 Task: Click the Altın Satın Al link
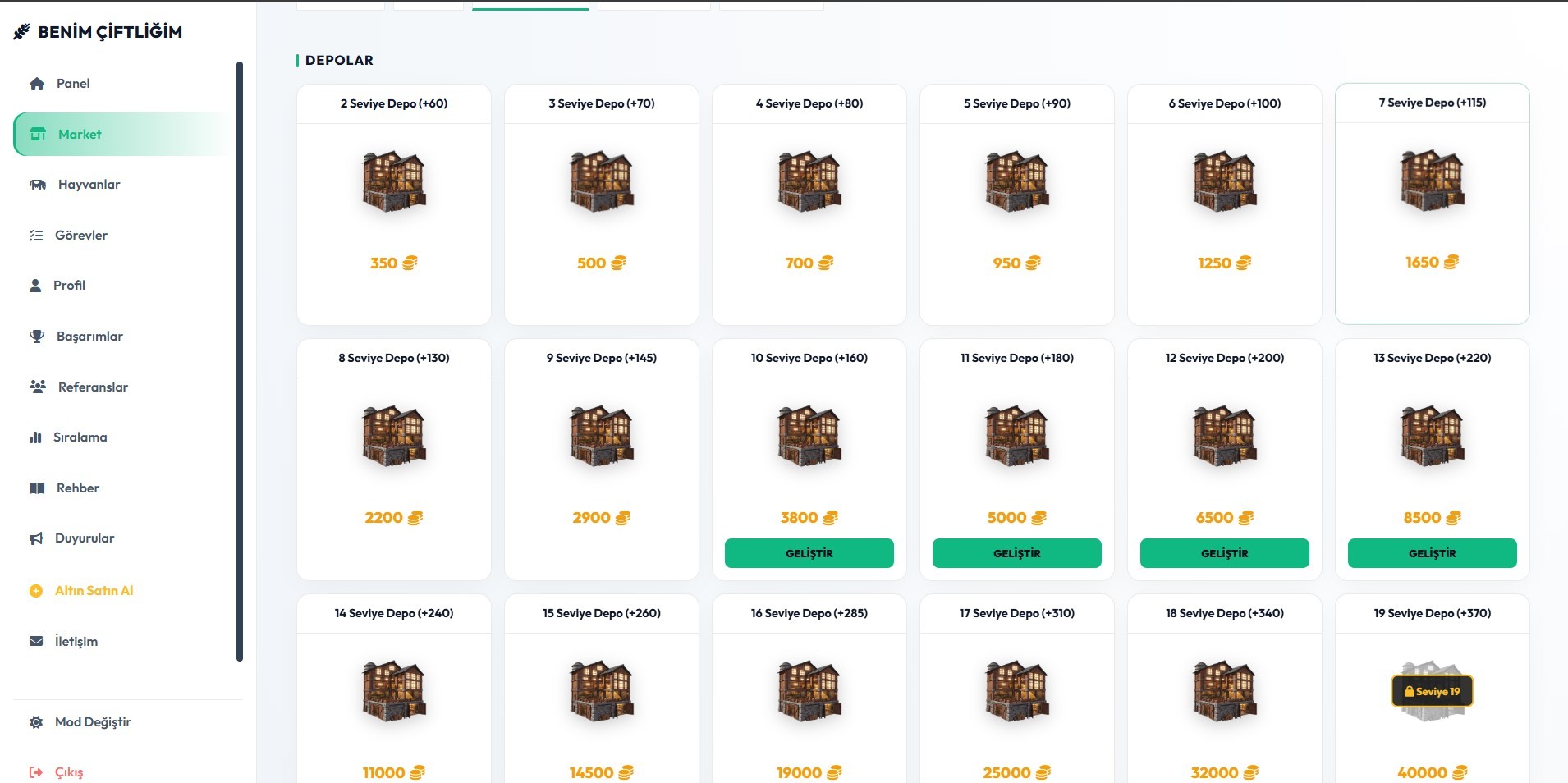coord(94,591)
